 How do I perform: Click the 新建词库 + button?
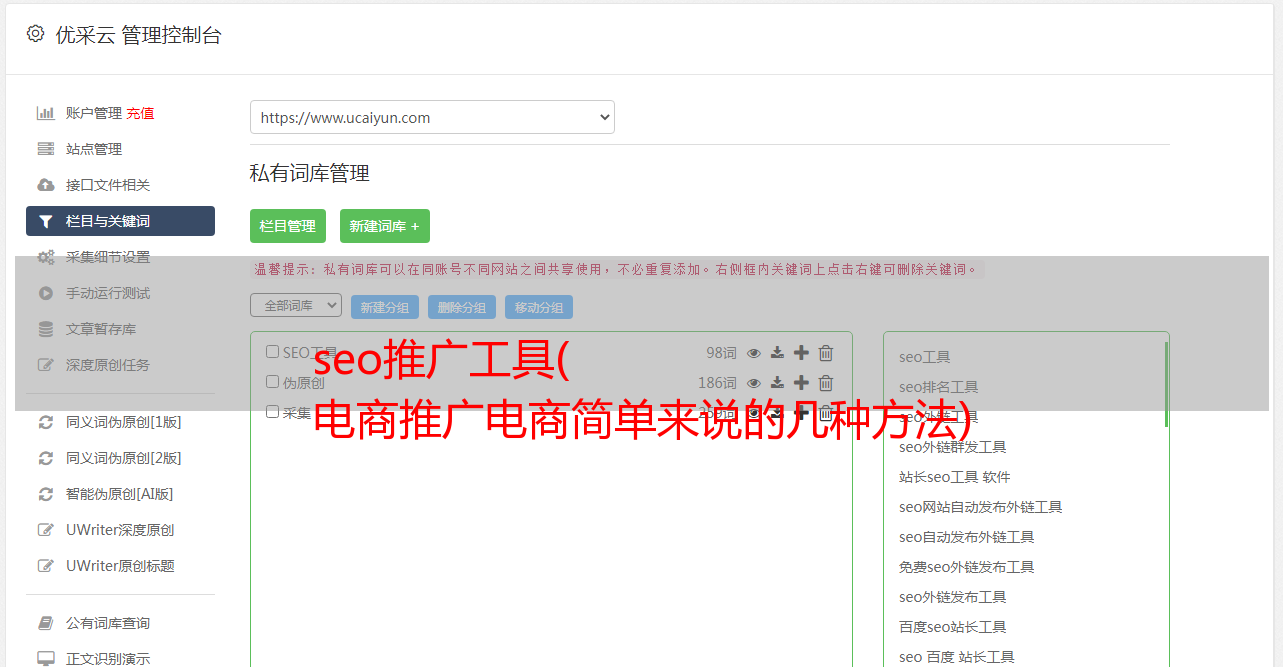click(x=385, y=226)
